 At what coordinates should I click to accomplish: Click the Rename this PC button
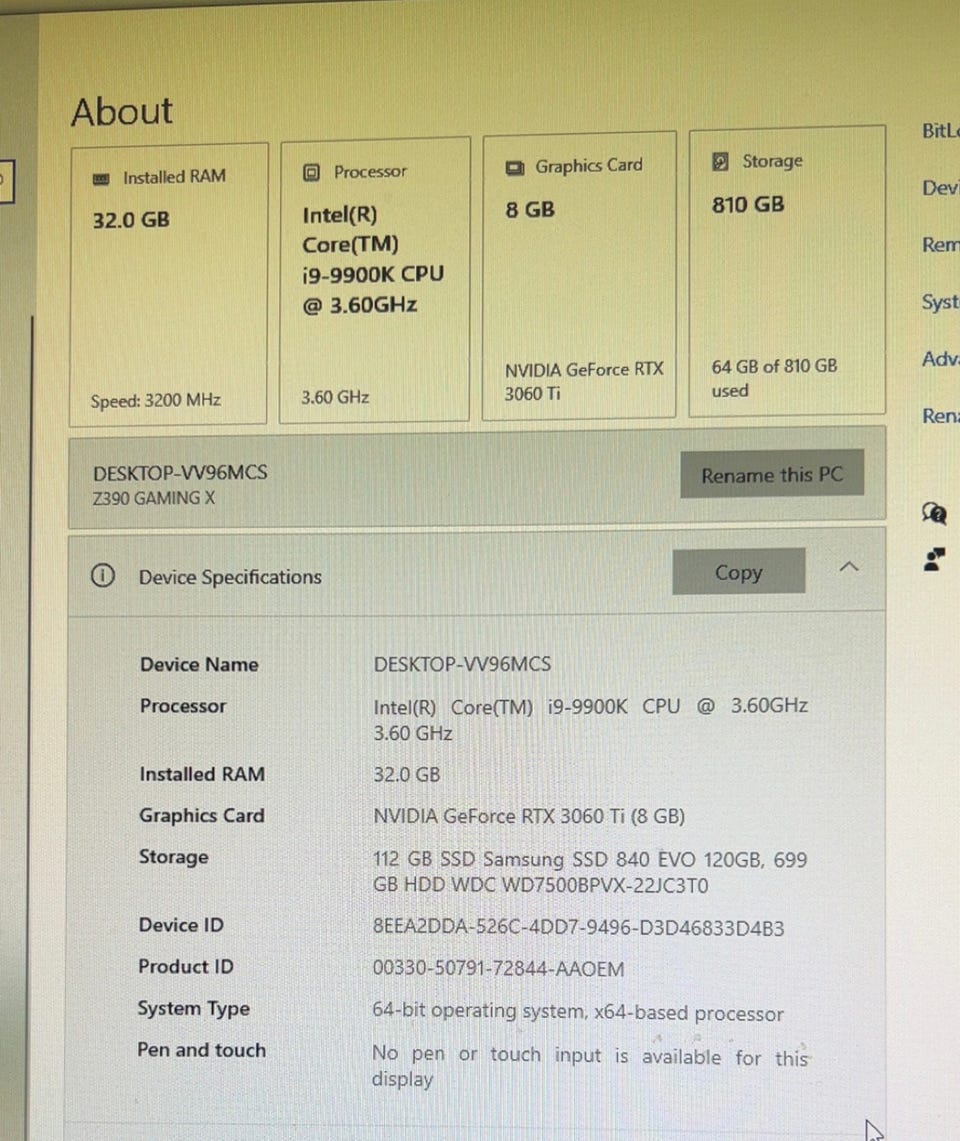tap(772, 474)
